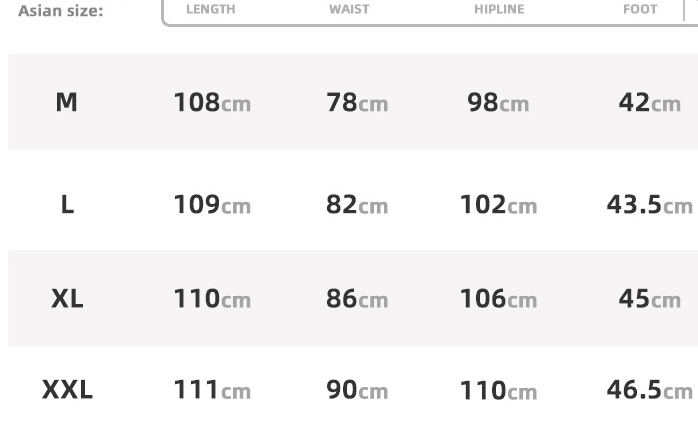Click the LENGTH column header
The width and height of the screenshot is (698, 431).
(x=211, y=9)
